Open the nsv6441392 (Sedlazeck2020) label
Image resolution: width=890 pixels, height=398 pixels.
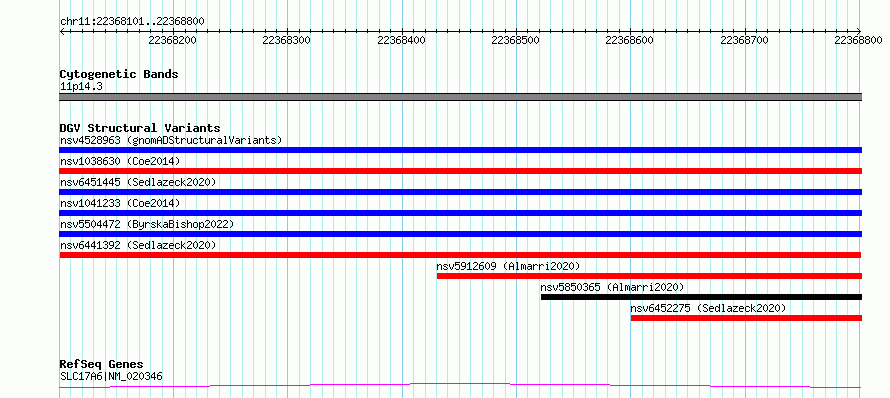coord(138,245)
